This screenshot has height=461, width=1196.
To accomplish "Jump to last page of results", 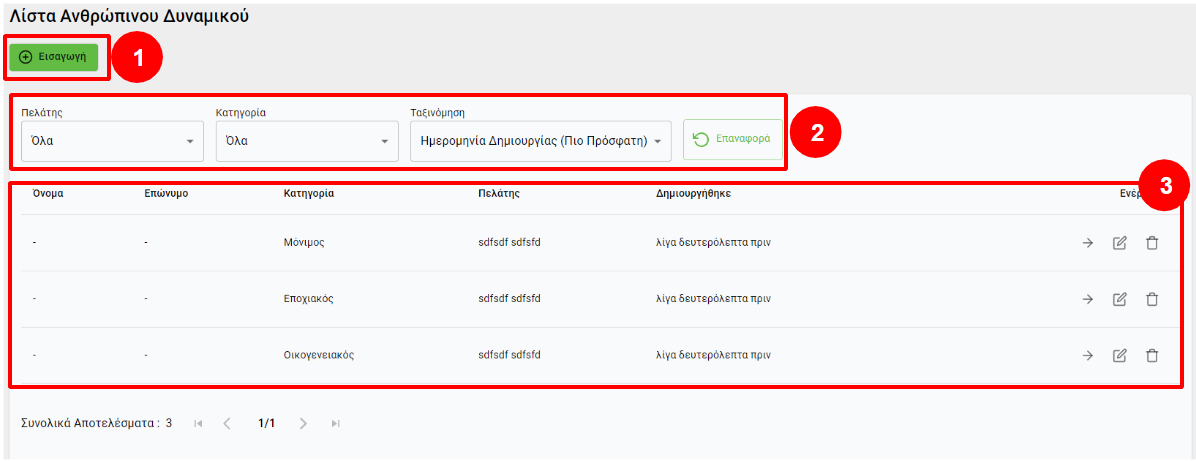I will [335, 424].
